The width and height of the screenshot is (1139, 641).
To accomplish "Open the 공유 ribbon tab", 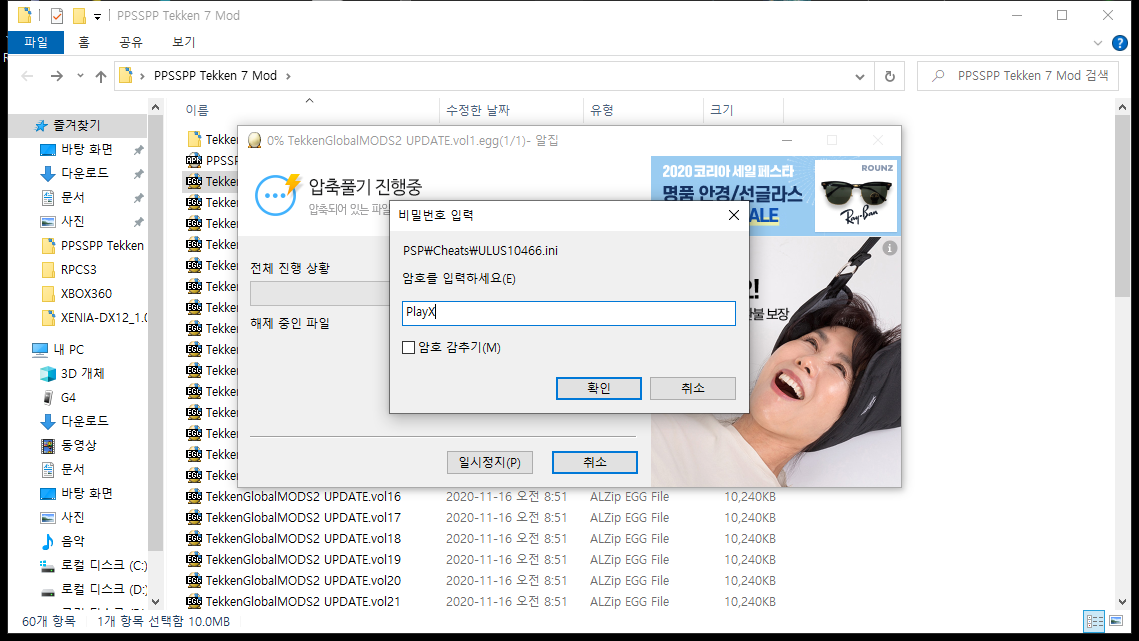I will 131,42.
